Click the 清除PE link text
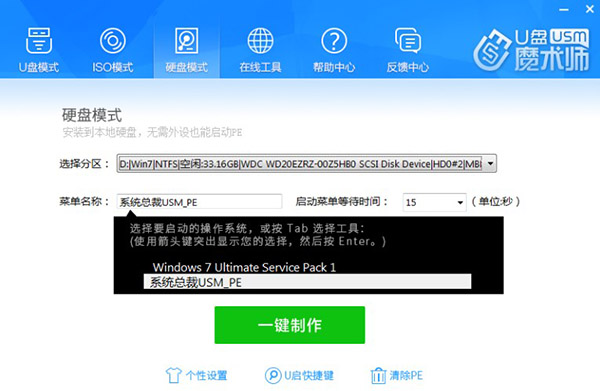The image size is (600, 391). [406, 376]
